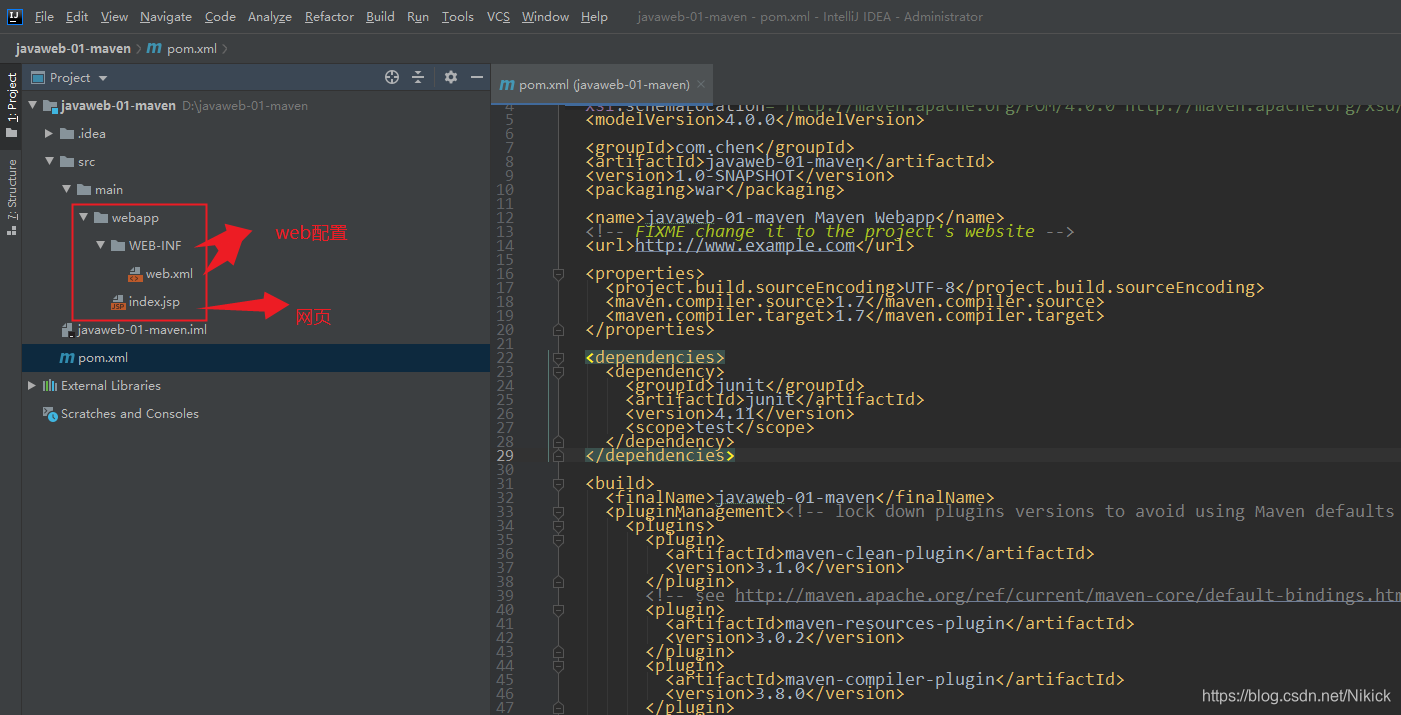Click the IntelliJ IDEA logo icon
1401x715 pixels.
(x=15, y=16)
